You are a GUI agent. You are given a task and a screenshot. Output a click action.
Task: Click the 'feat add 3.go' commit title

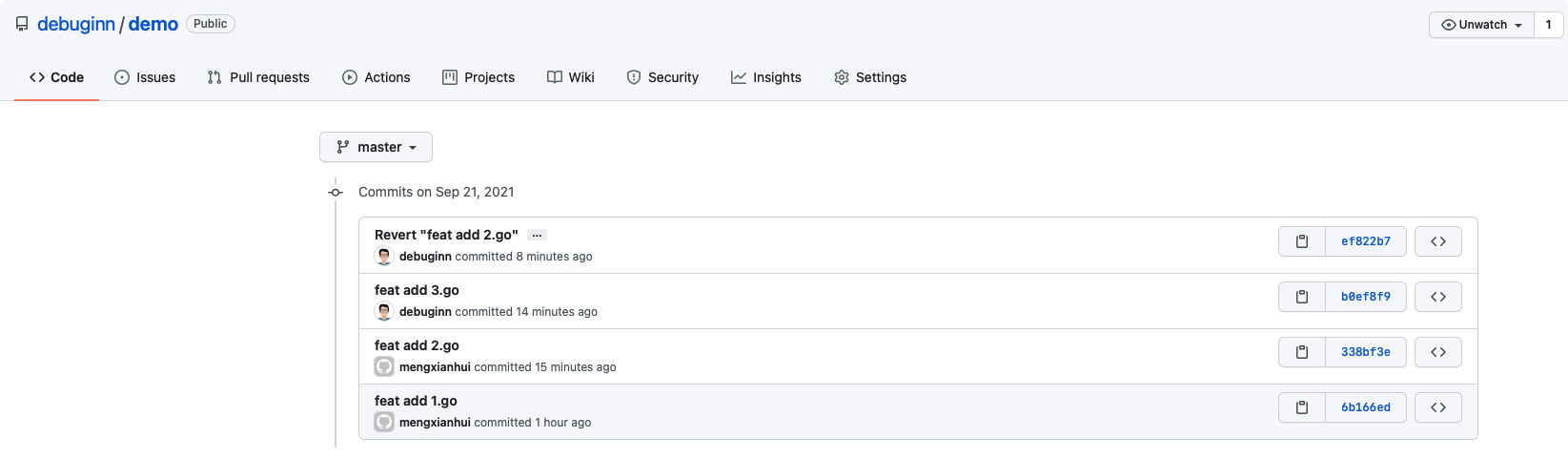(417, 290)
